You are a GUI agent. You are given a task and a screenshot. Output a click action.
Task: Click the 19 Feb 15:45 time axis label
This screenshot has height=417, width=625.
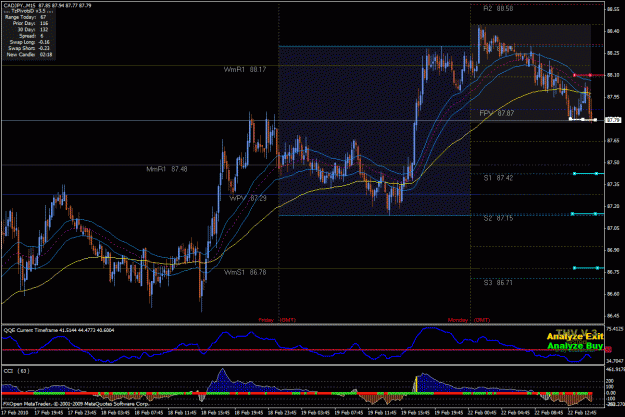point(415,413)
